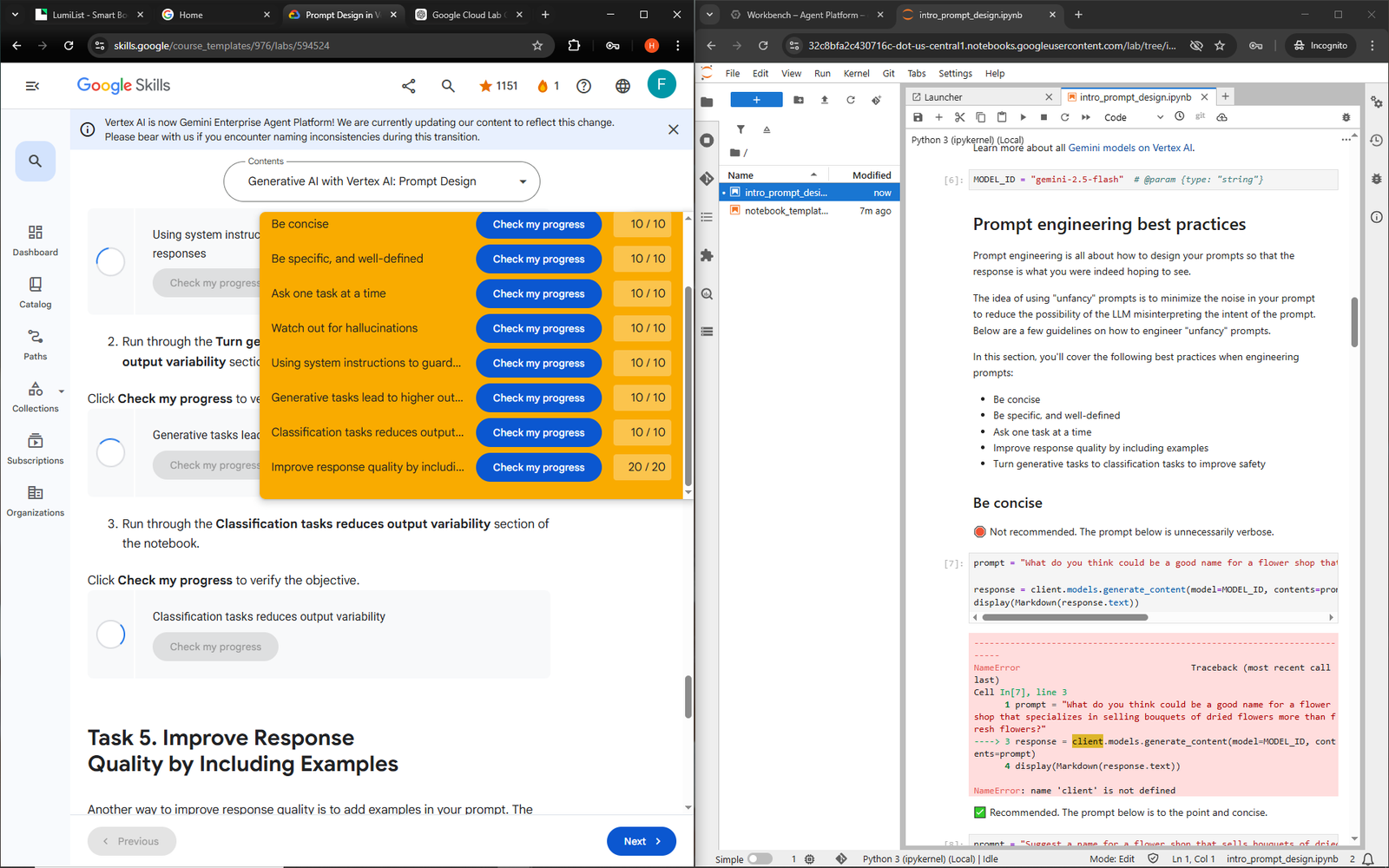This screenshot has height=868, width=1389.
Task: Click the Previous button on the lab page
Action: [132, 841]
